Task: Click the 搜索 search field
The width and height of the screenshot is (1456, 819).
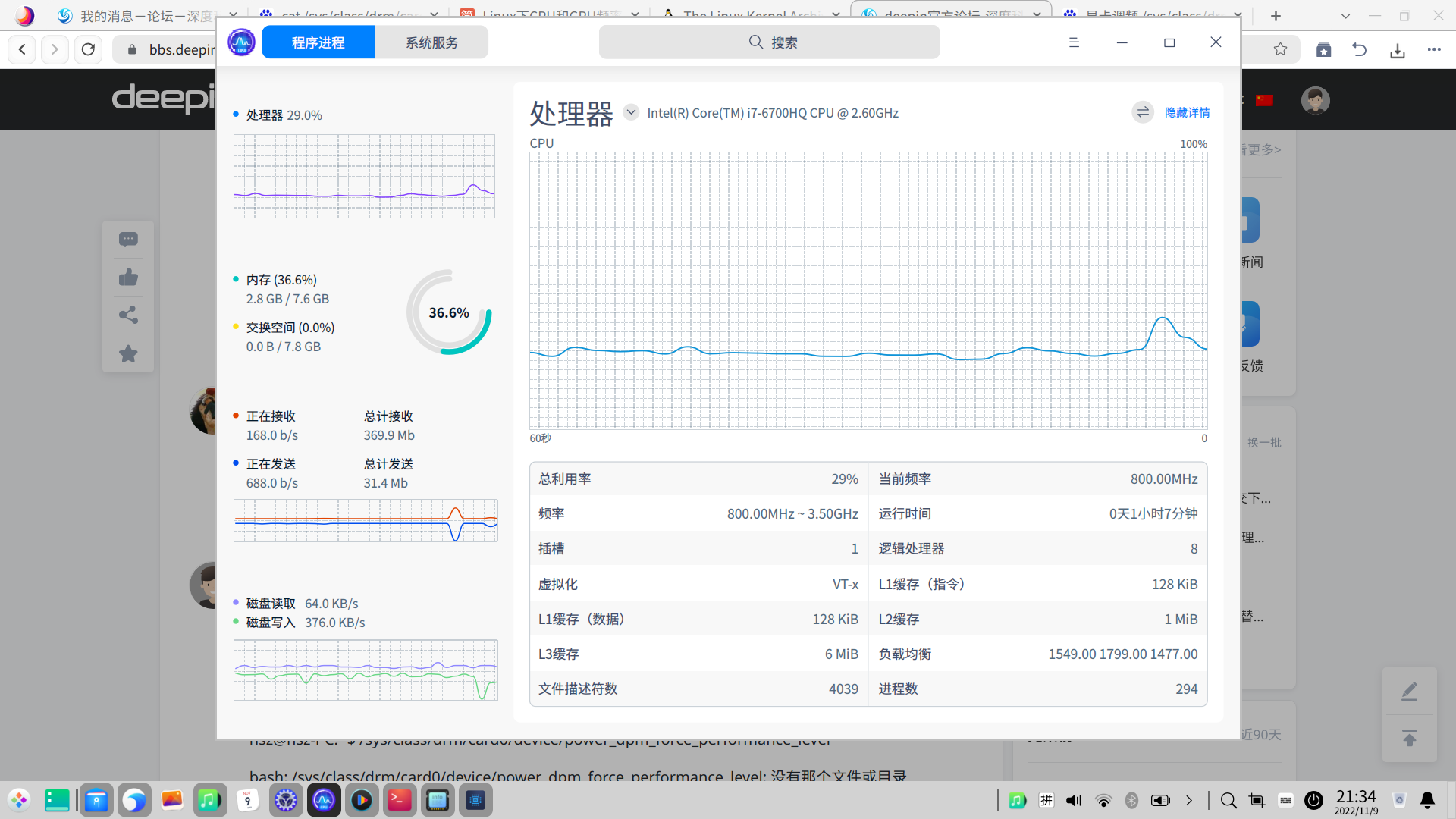Action: pyautogui.click(x=769, y=42)
